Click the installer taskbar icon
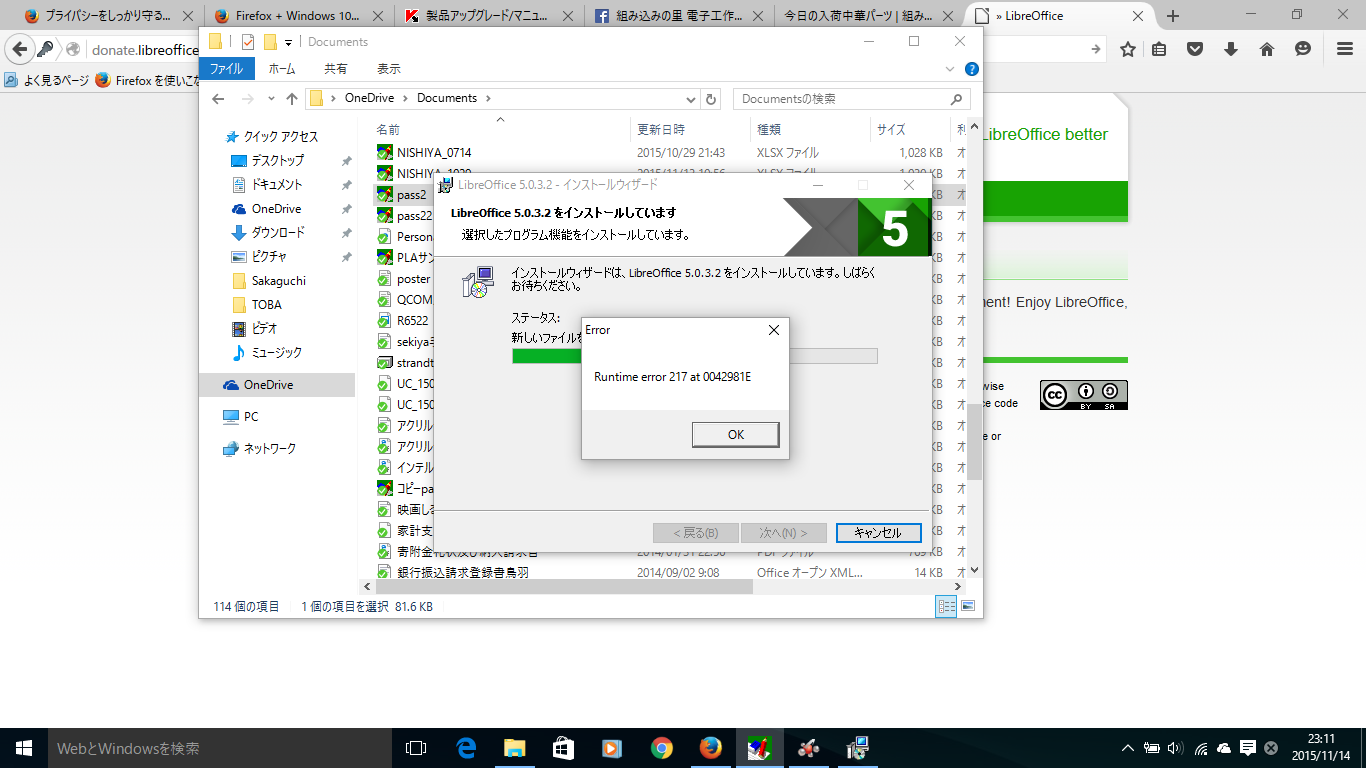This screenshot has height=768, width=1366. pos(857,748)
